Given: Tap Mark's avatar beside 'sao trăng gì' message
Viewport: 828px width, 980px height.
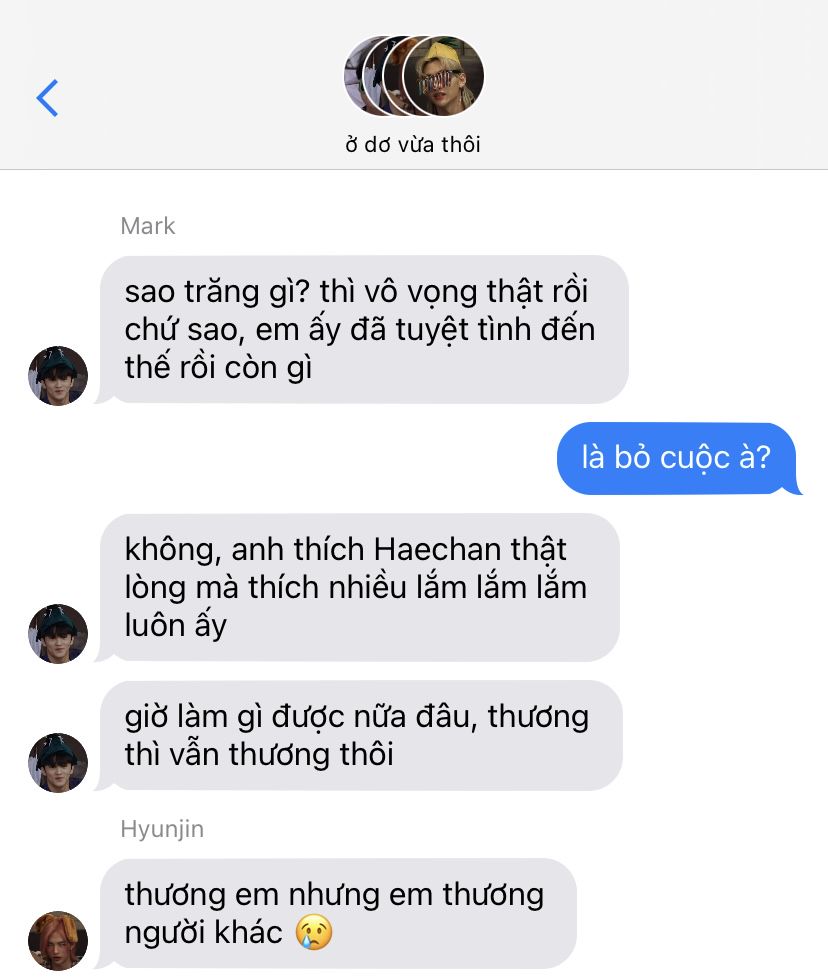Looking at the screenshot, I should tap(58, 376).
